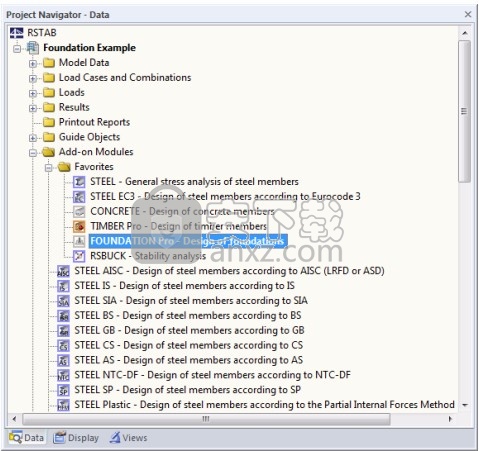Click the Favorites folder icon
This screenshot has width=479, height=451.
click(64, 167)
